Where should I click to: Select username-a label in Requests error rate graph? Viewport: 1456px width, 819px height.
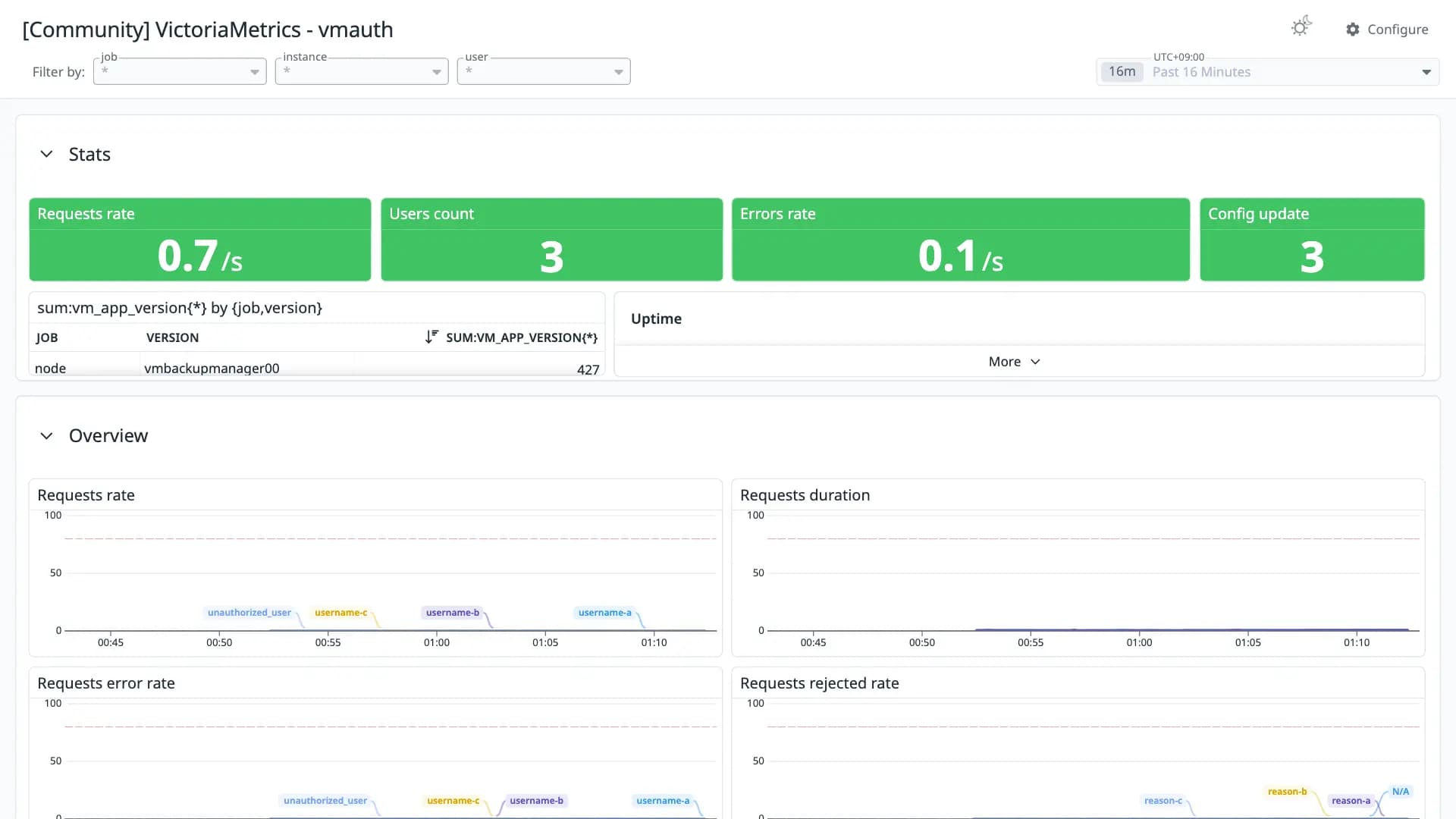663,801
